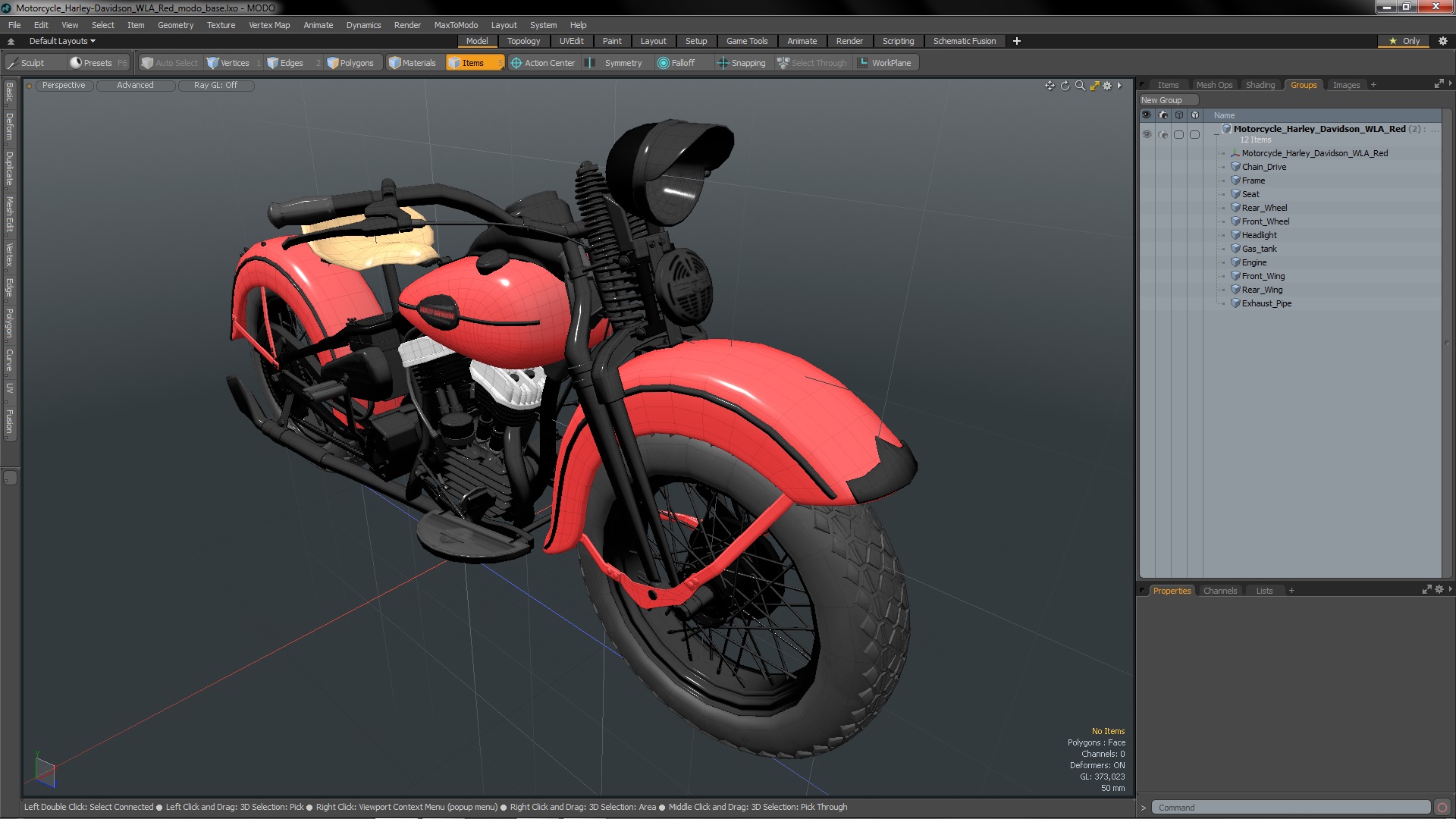1456x819 pixels.
Task: Switch to the Shading panel tab
Action: point(1260,85)
